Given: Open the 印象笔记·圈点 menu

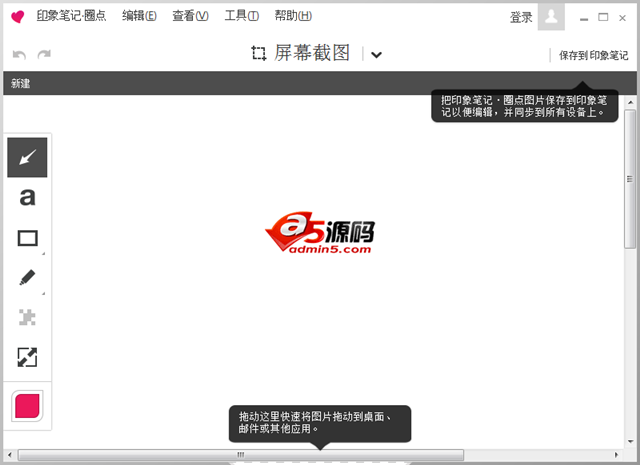Looking at the screenshot, I should click(71, 16).
